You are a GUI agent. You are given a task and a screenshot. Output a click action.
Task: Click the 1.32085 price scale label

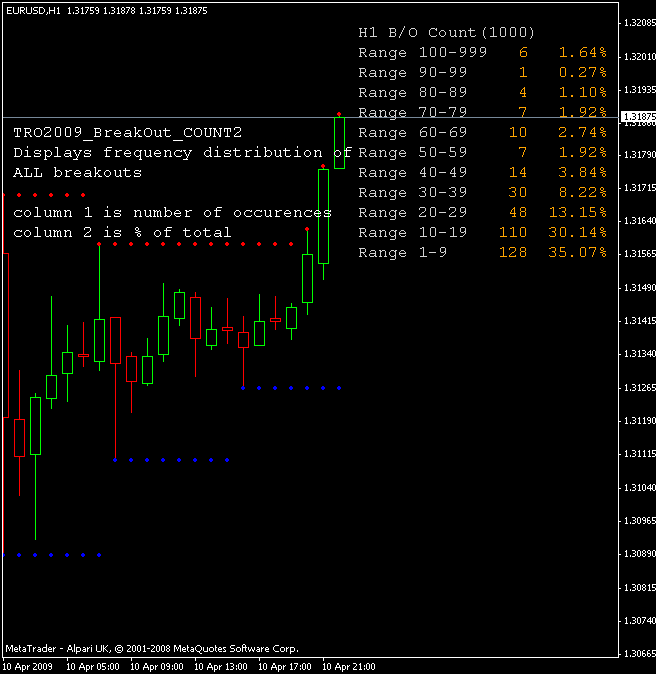pyautogui.click(x=640, y=23)
